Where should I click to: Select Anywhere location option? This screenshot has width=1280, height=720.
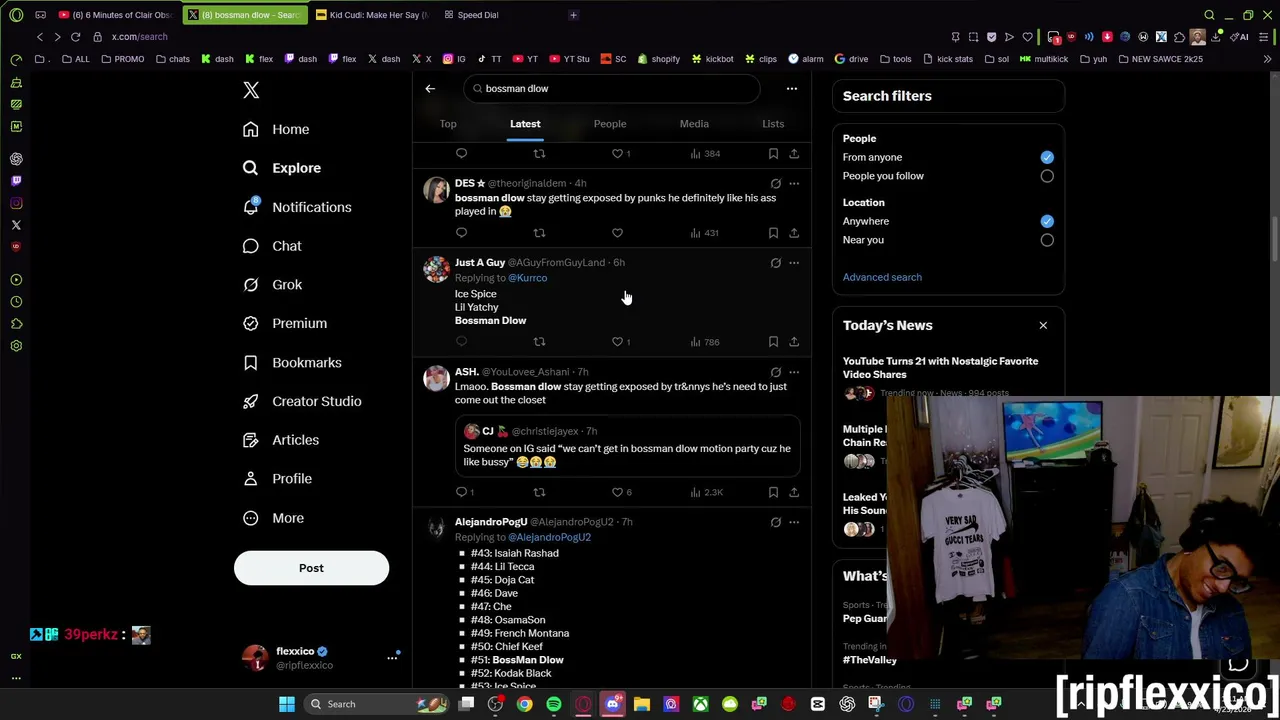[x=1047, y=221]
